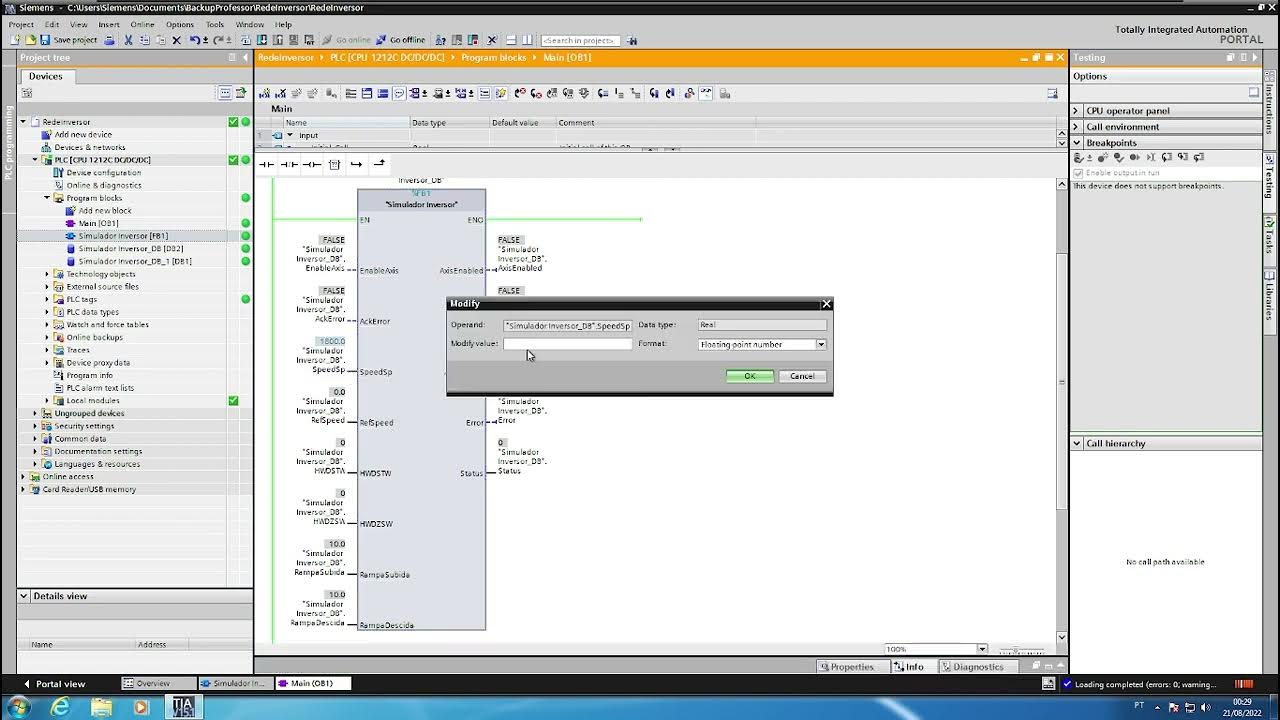This screenshot has height=720, width=1280.
Task: Open Windows Start menu
Action: [x=17, y=707]
